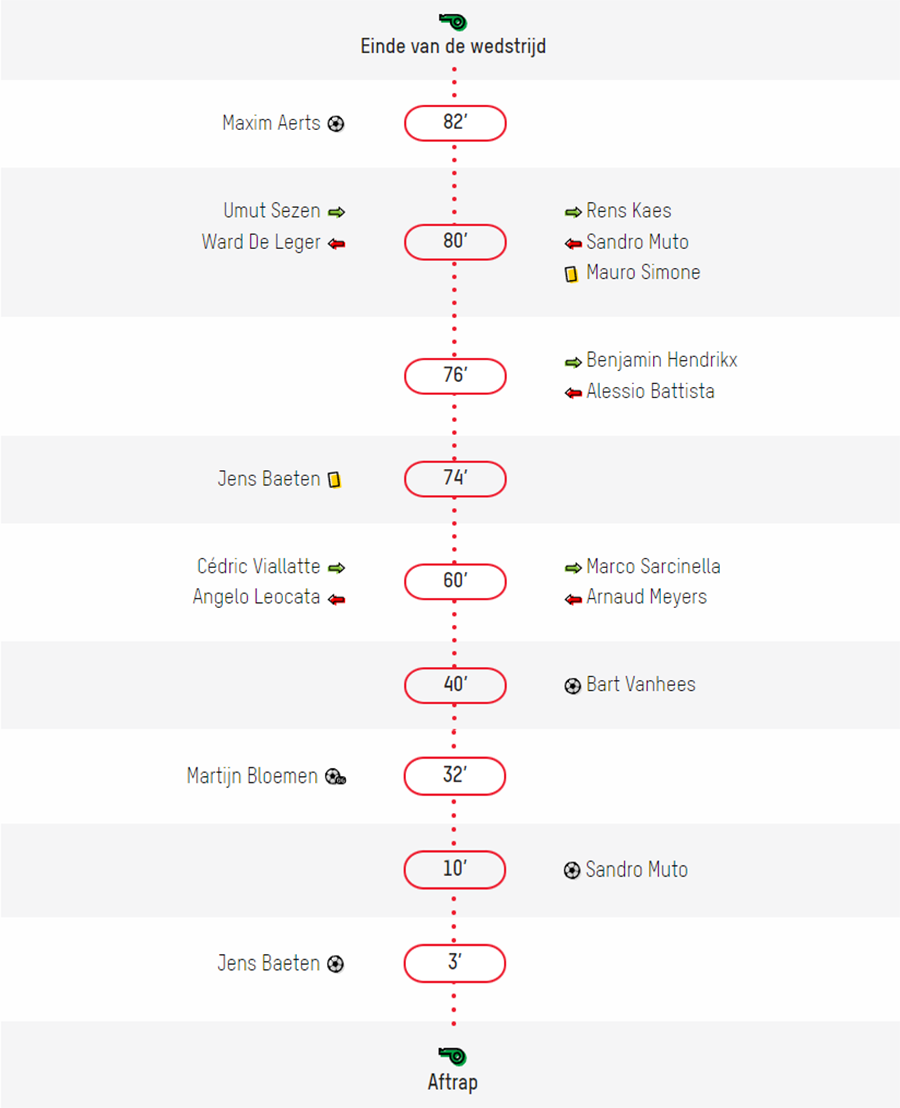This screenshot has height=1108, width=900.
Task: Open Sandro Muto at the 10' goal
Action: 636,870
